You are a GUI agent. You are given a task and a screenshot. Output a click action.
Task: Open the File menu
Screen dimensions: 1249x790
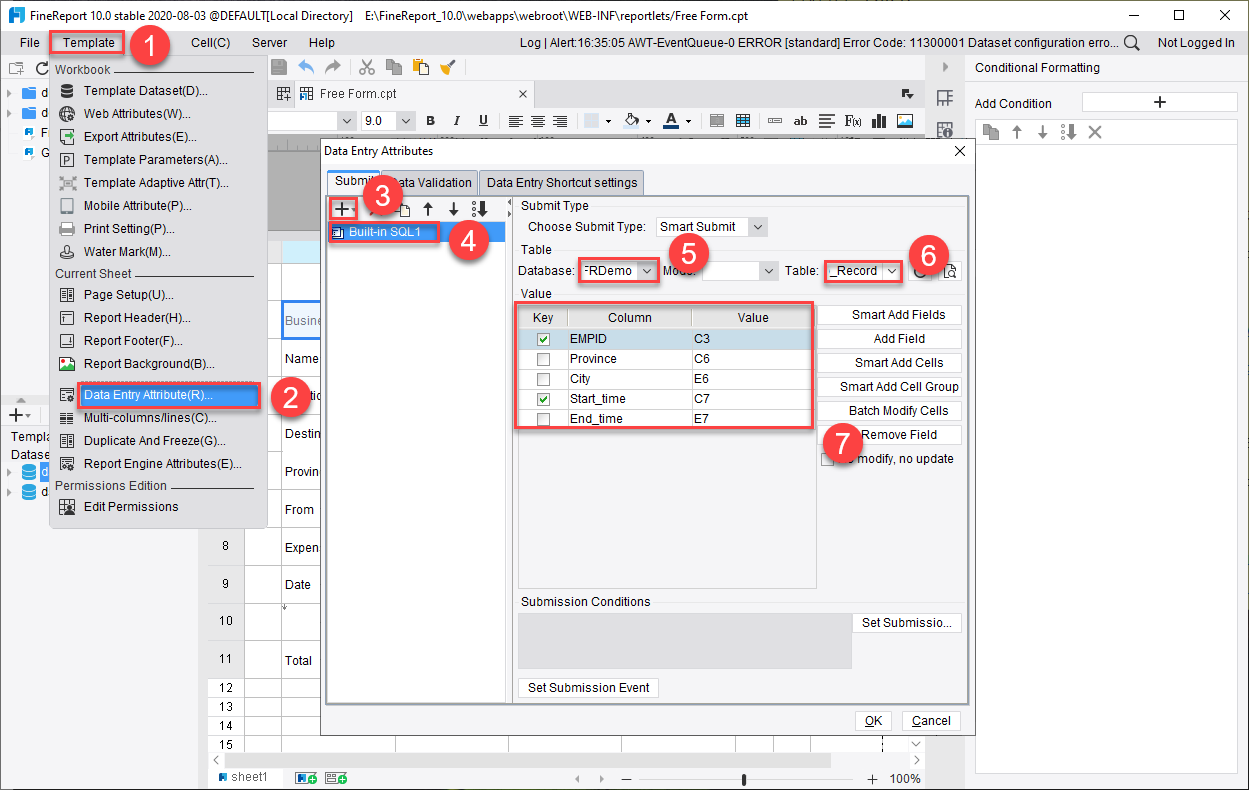click(30, 43)
